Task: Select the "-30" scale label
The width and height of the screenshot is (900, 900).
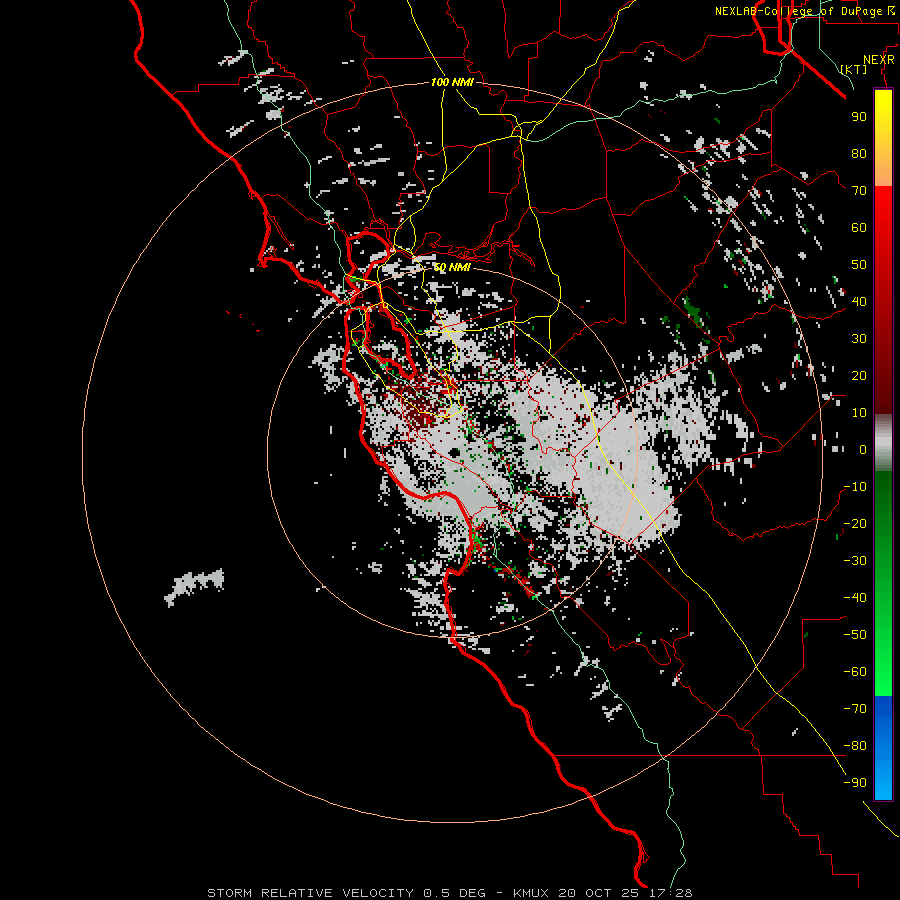Action: (x=855, y=561)
